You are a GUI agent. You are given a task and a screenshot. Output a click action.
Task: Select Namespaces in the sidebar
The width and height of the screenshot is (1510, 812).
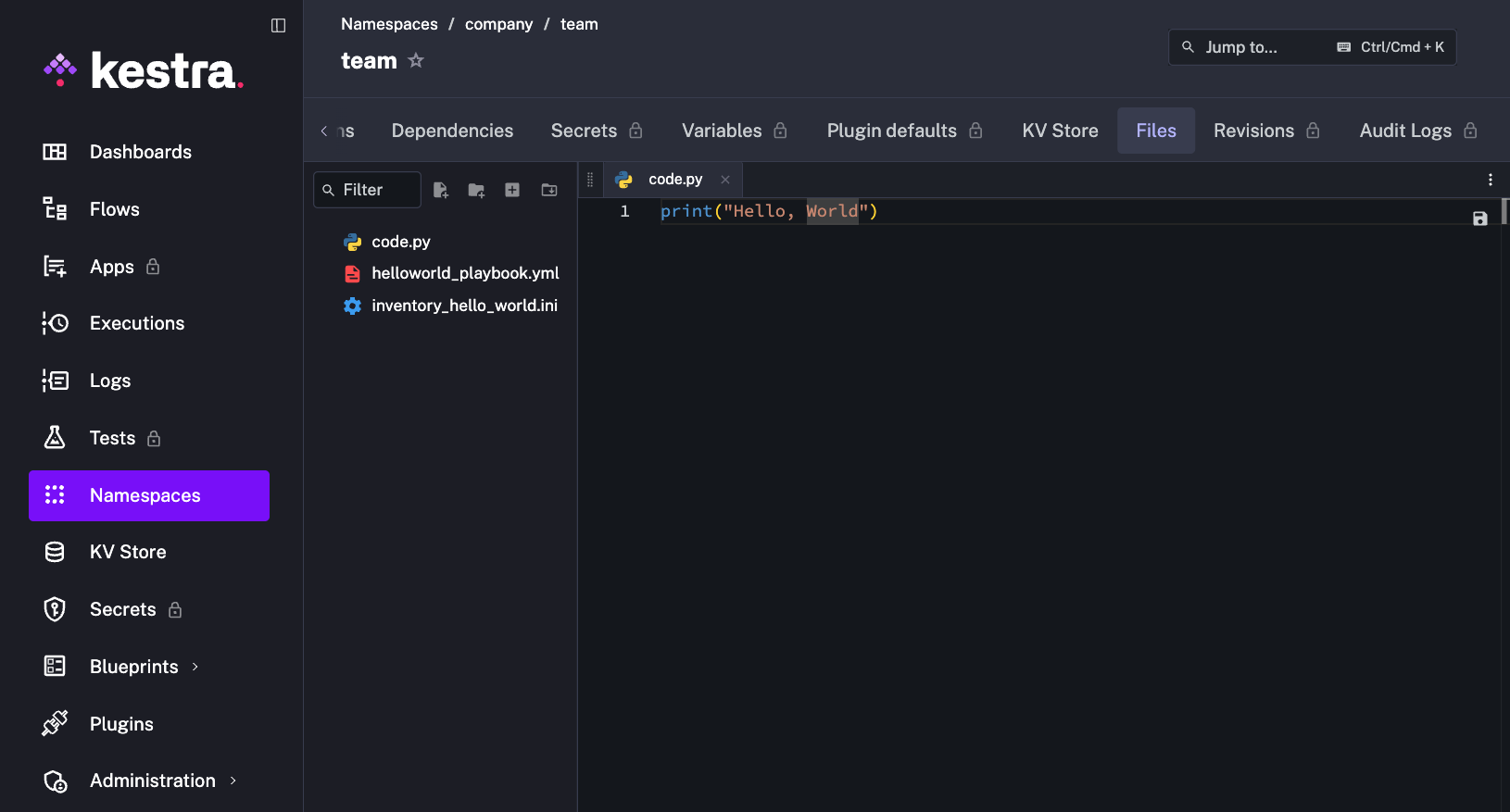149,495
